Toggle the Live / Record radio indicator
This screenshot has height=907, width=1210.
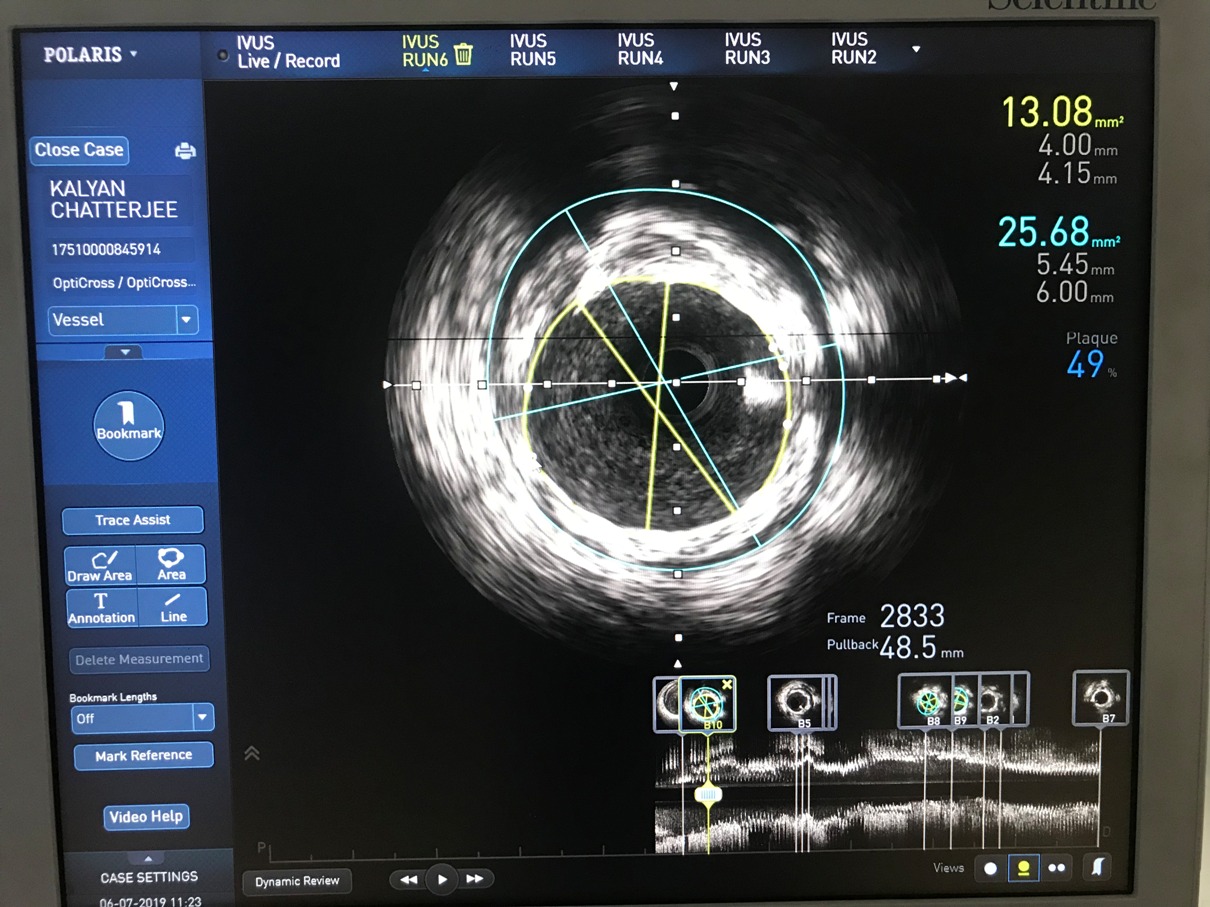coord(223,56)
